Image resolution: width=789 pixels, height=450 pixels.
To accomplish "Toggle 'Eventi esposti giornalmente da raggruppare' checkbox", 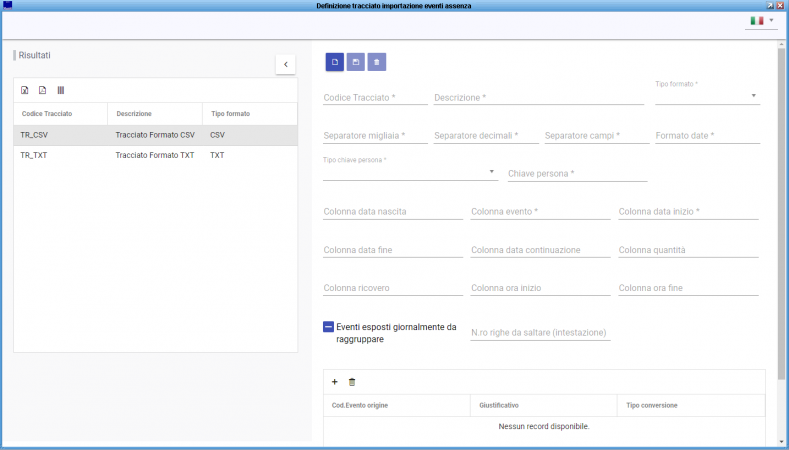I will pyautogui.click(x=328, y=327).
